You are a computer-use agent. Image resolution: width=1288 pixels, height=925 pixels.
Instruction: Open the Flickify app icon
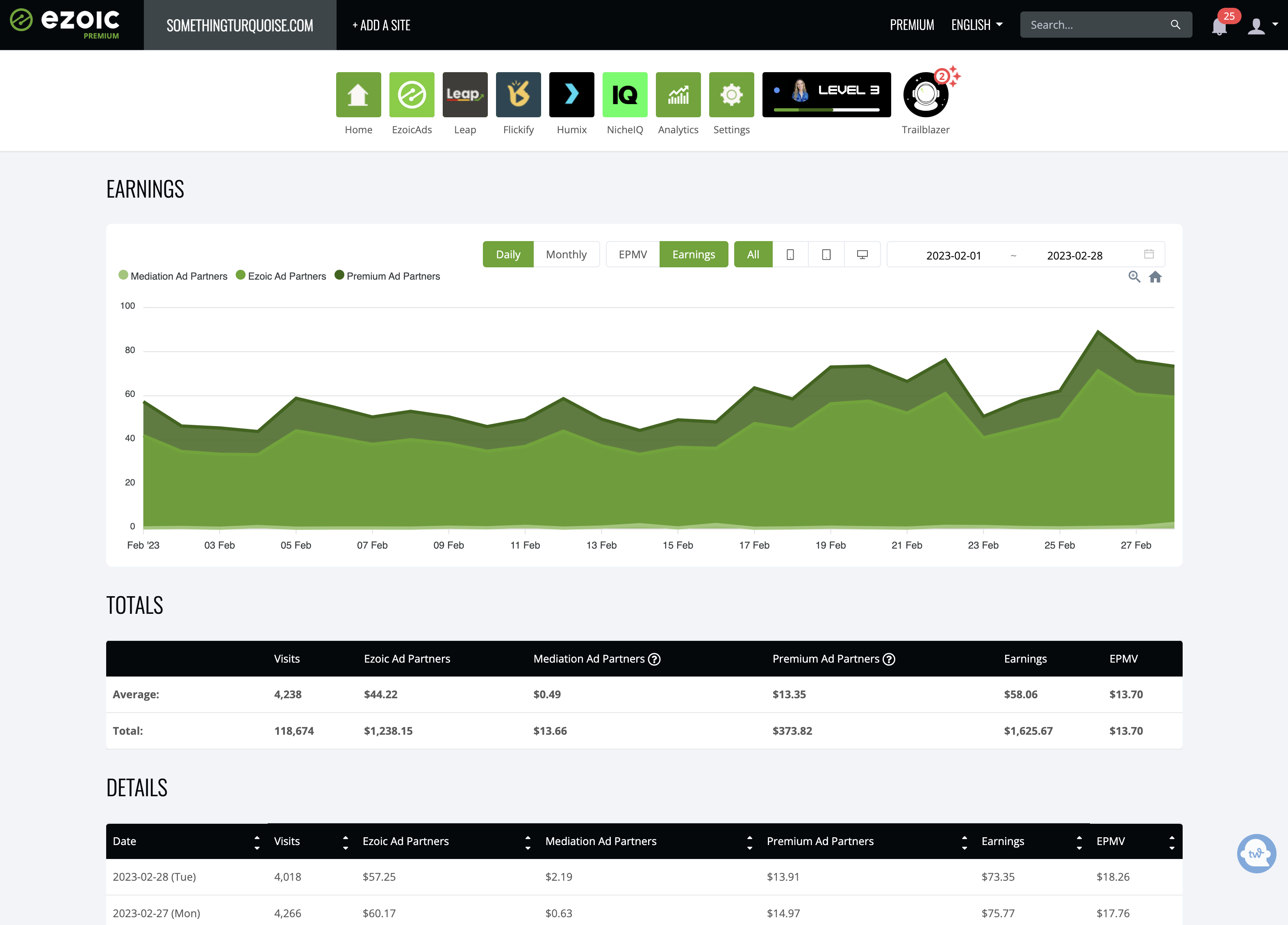click(519, 94)
